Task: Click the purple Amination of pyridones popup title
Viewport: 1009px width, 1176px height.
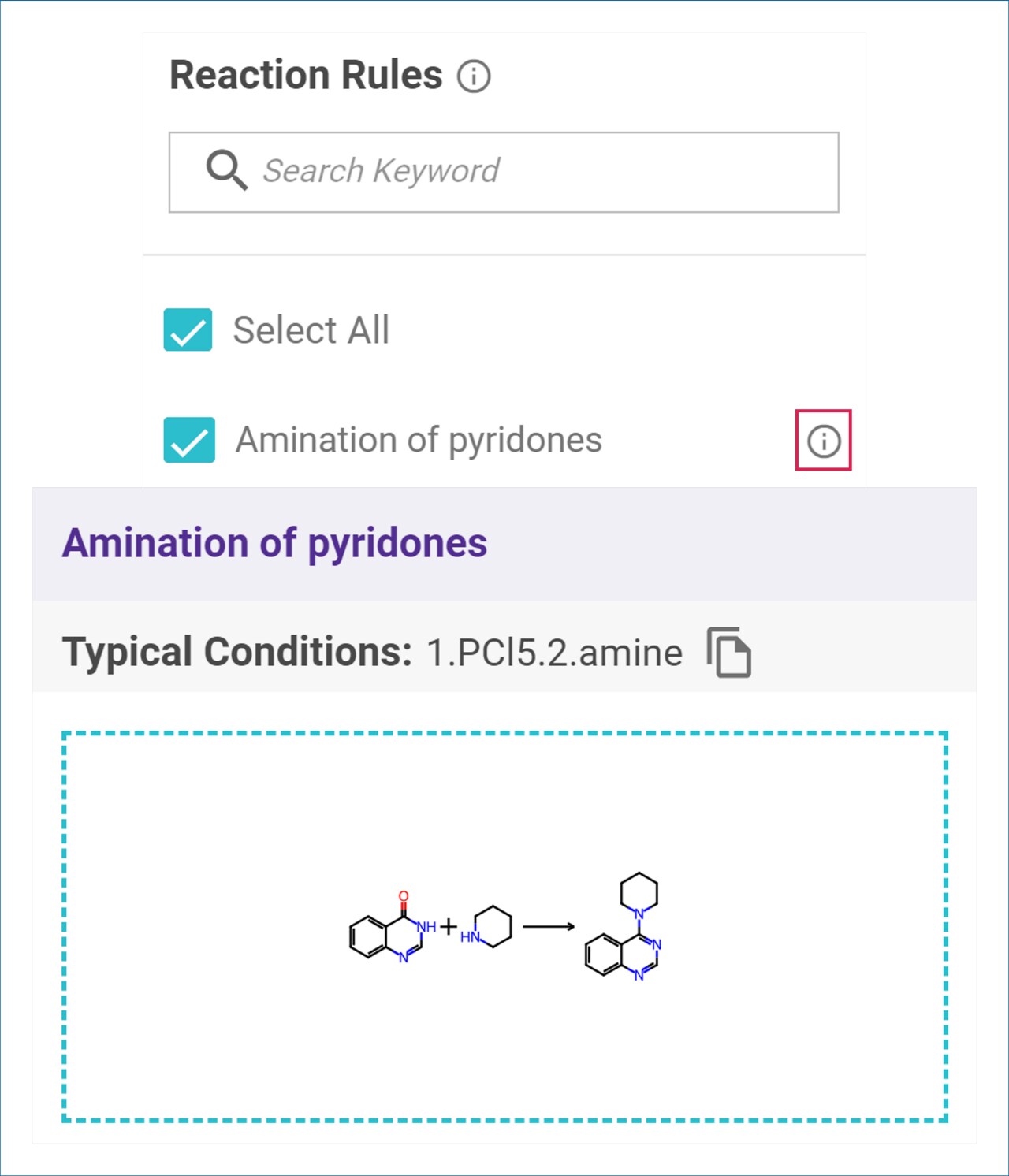Action: tap(274, 543)
